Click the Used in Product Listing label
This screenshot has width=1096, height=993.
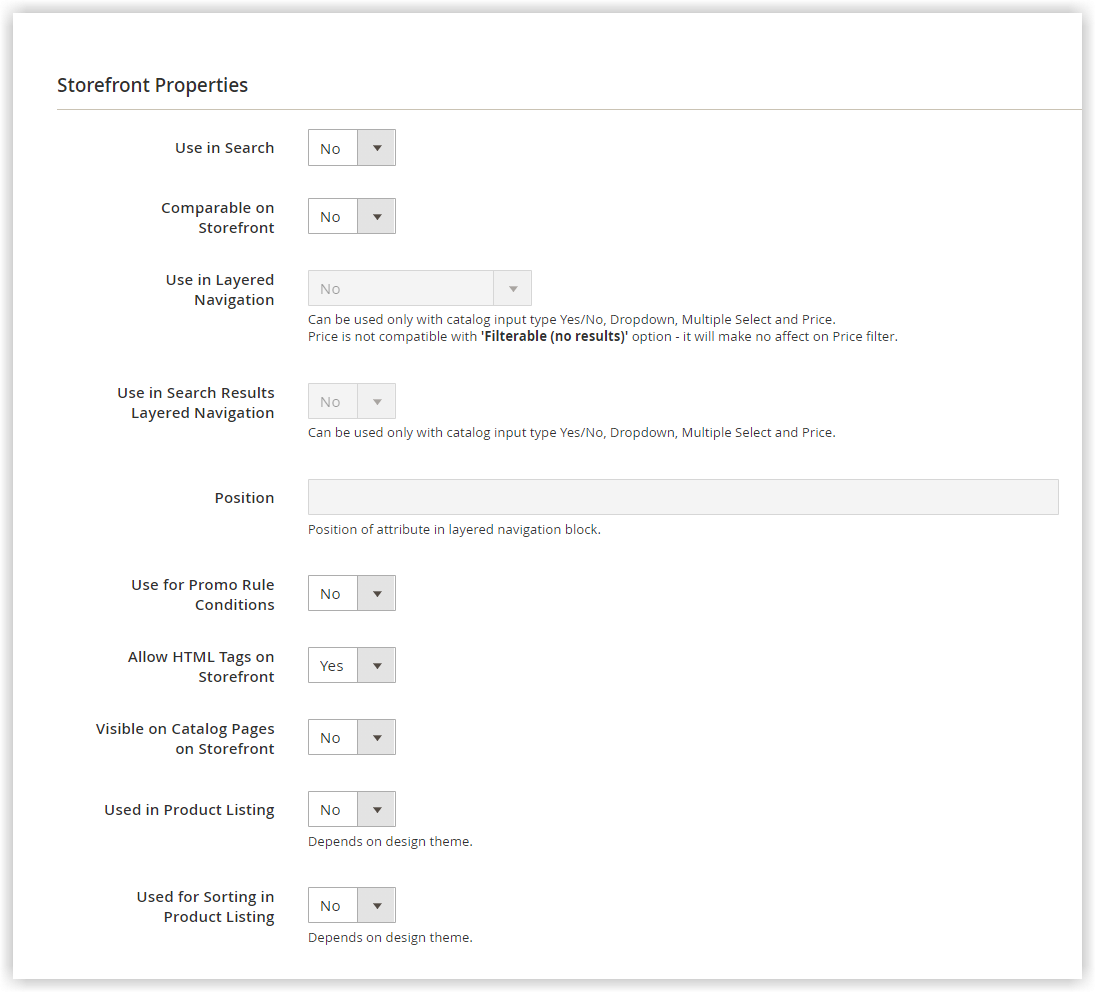point(189,809)
